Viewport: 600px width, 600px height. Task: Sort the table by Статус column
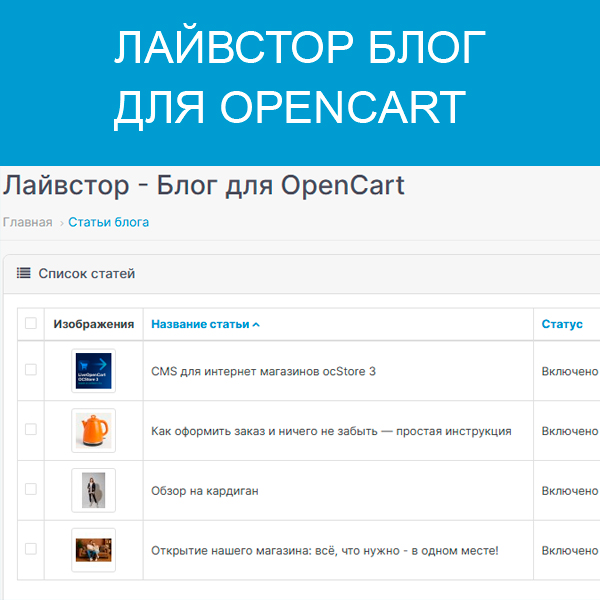click(562, 324)
